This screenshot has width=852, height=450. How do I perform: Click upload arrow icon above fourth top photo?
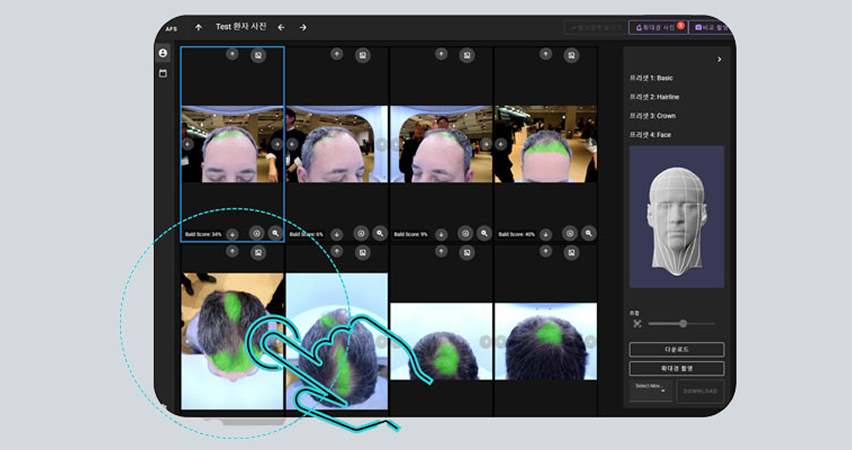tap(546, 55)
